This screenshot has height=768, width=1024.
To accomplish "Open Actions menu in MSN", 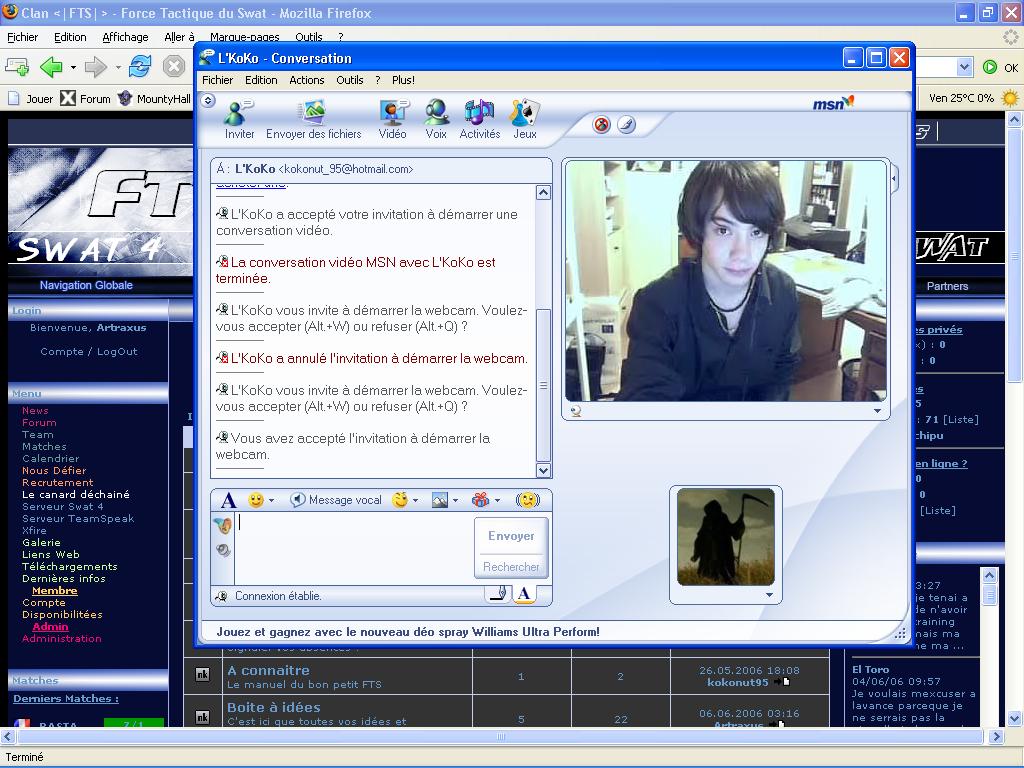I will pyautogui.click(x=306, y=80).
